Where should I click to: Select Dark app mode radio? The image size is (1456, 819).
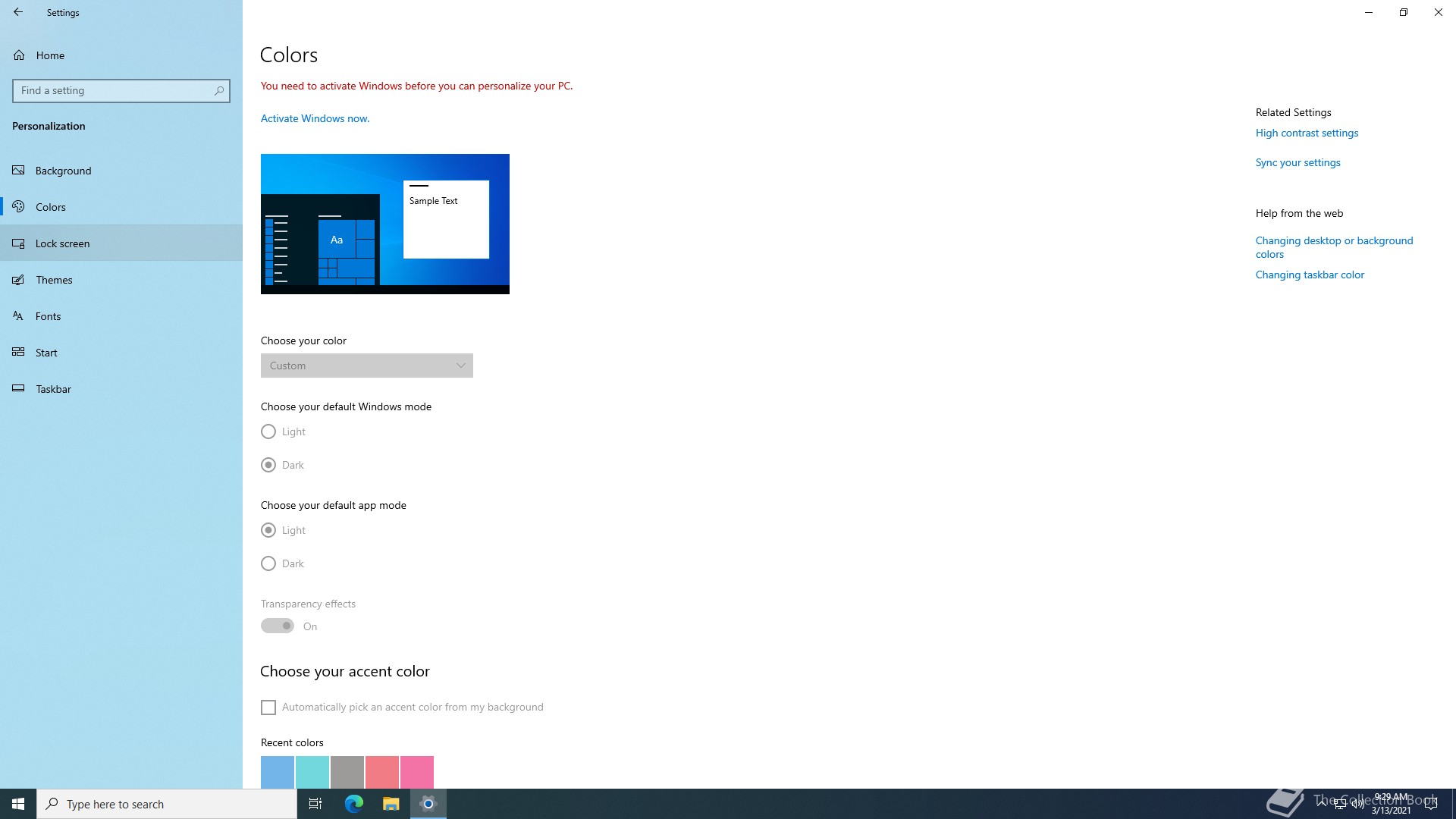[268, 564]
